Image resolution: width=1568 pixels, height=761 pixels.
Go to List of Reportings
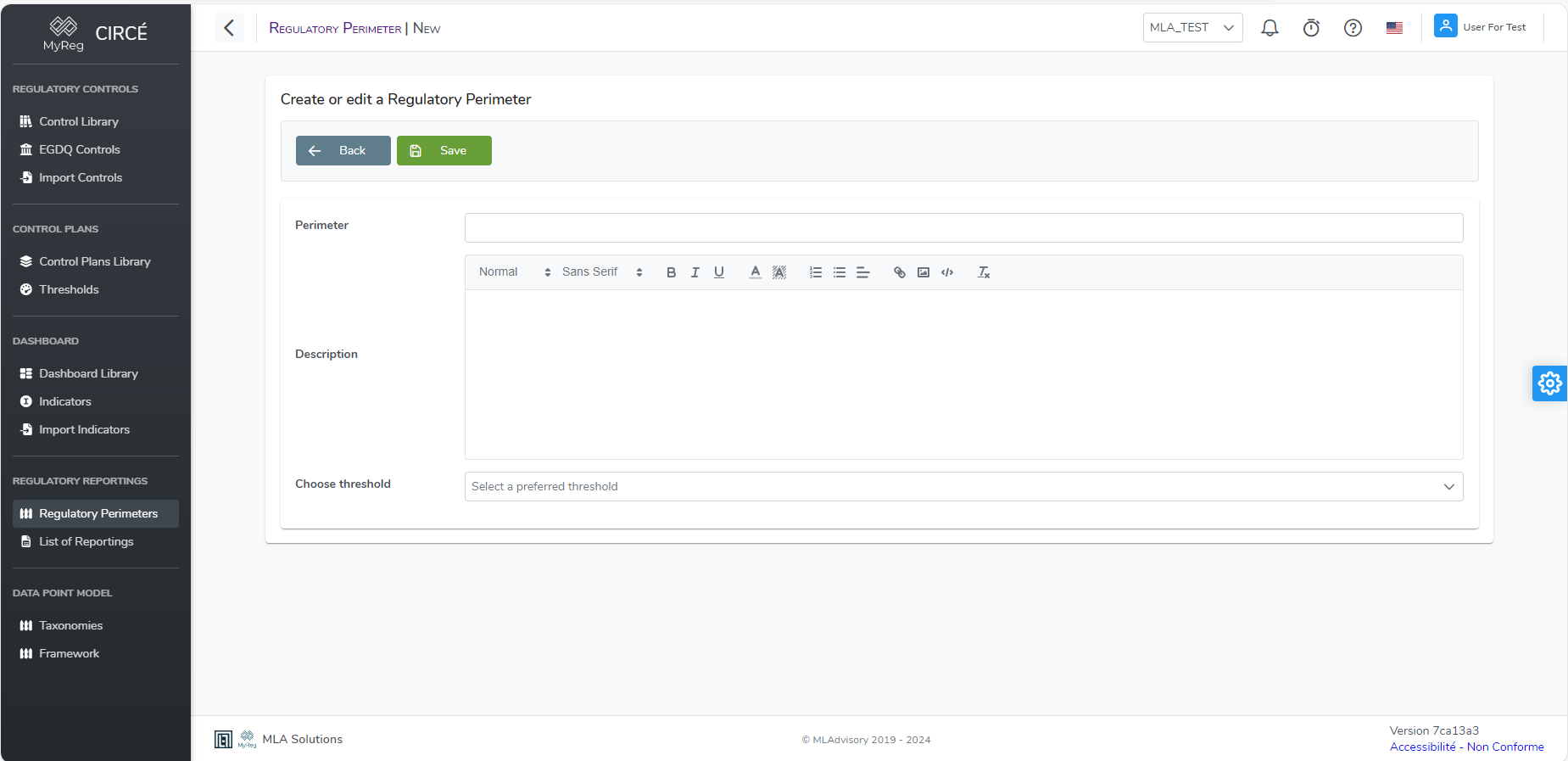point(86,541)
